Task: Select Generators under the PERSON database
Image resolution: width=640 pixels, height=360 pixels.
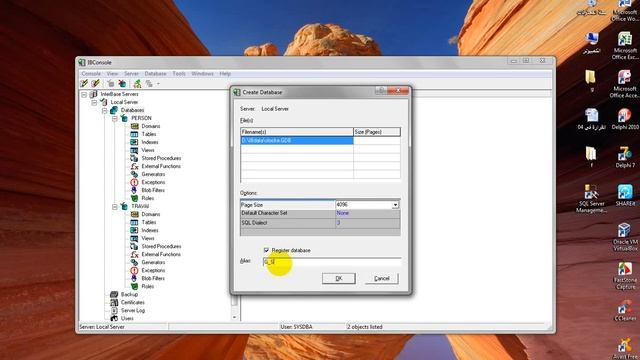Action: click(x=153, y=174)
